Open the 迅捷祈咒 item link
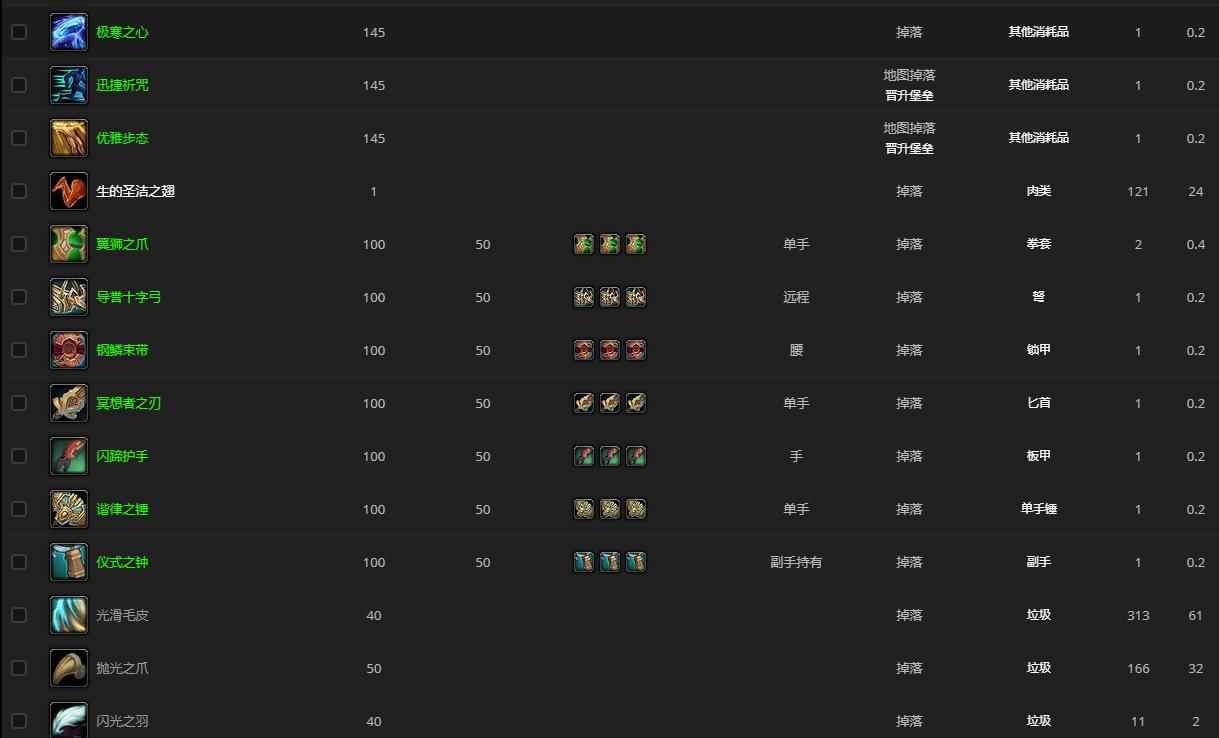 (x=122, y=85)
